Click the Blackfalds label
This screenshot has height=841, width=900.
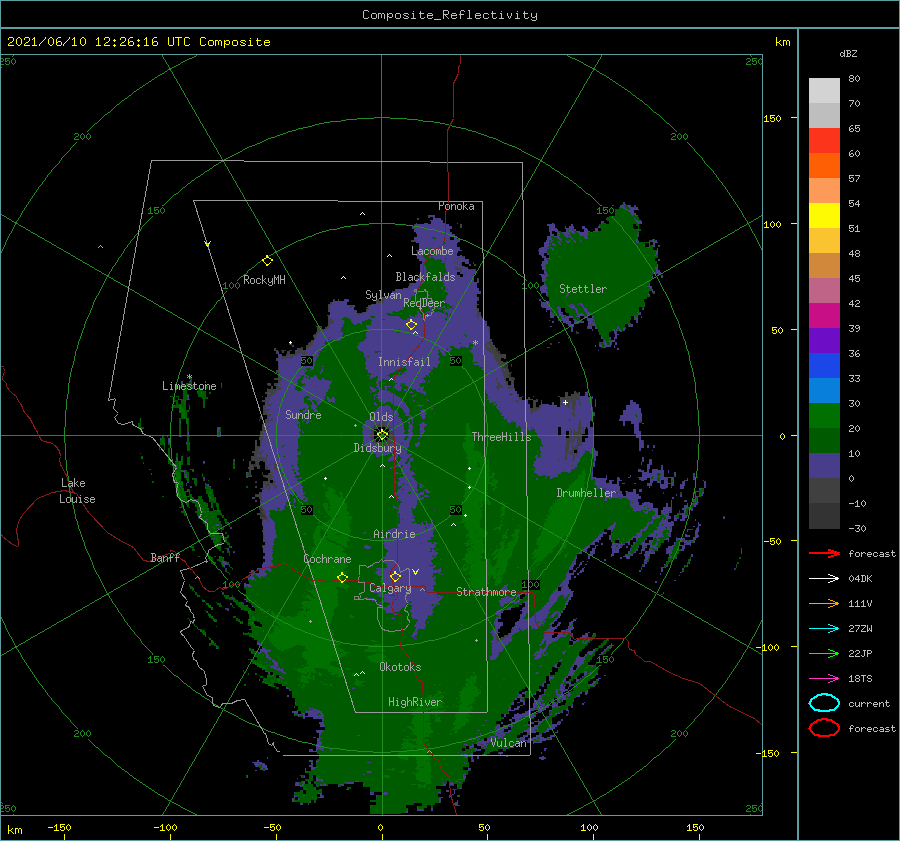(x=425, y=277)
